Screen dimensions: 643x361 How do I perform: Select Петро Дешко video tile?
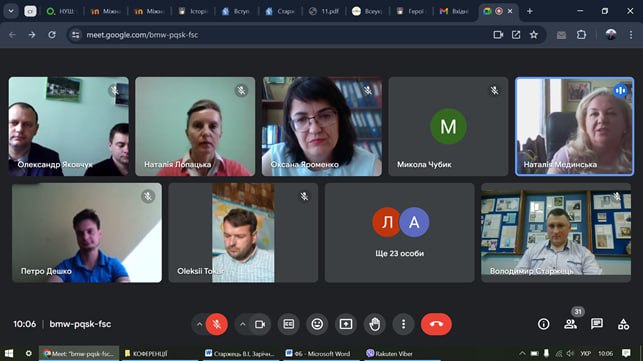pyautogui.click(x=87, y=233)
